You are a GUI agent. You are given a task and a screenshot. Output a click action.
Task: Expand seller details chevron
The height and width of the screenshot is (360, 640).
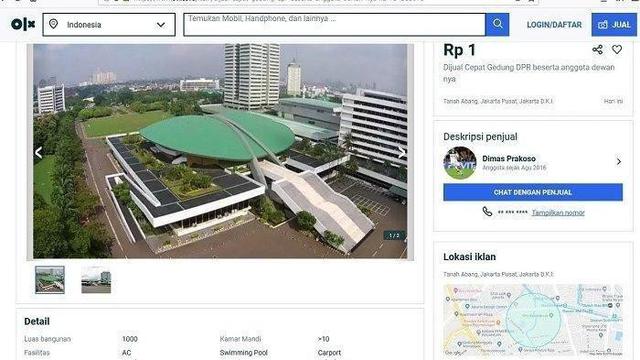coord(619,162)
